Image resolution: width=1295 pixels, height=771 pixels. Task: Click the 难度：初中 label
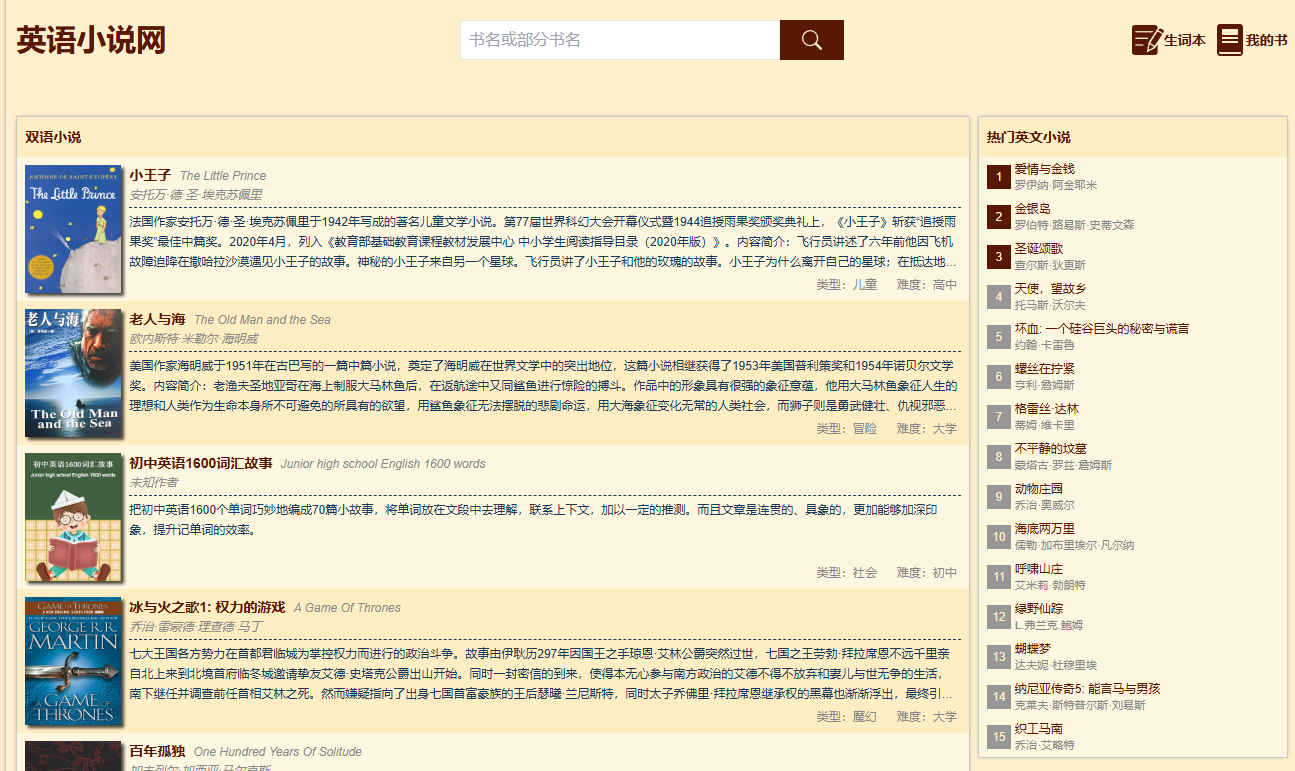pos(926,573)
